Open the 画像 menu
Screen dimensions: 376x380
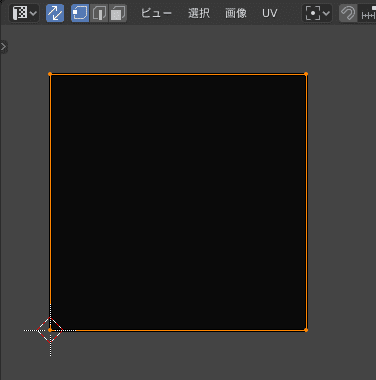tap(236, 13)
